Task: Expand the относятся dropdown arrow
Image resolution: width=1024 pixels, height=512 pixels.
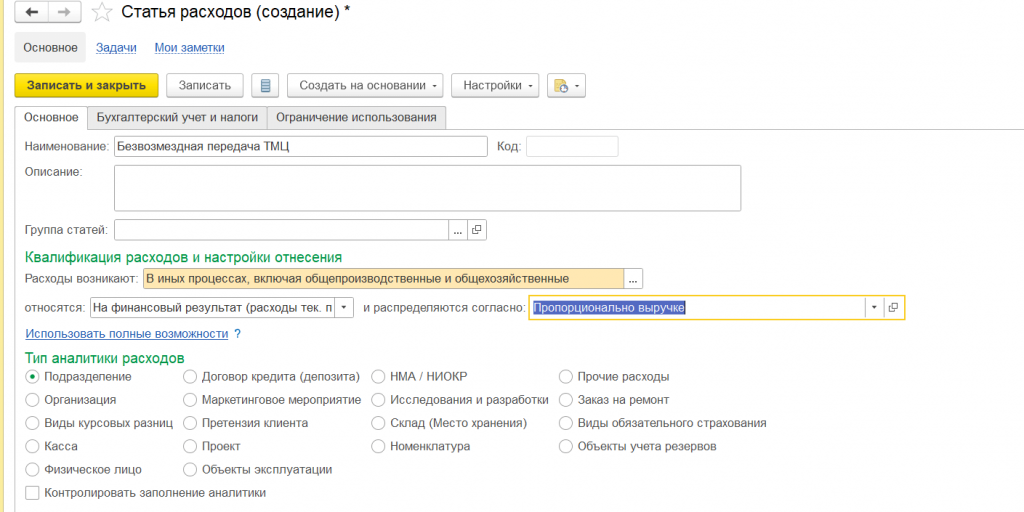Action: pyautogui.click(x=344, y=308)
